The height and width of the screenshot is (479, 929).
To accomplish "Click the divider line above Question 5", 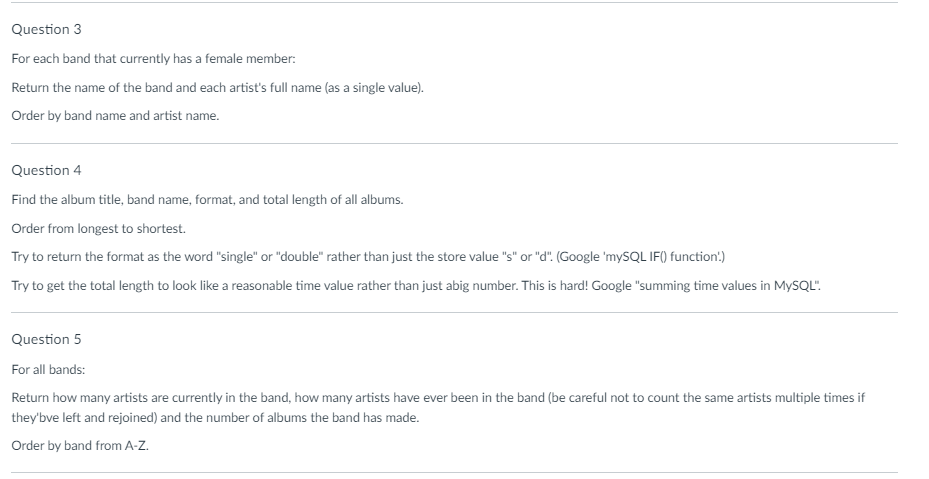I will [x=454, y=312].
